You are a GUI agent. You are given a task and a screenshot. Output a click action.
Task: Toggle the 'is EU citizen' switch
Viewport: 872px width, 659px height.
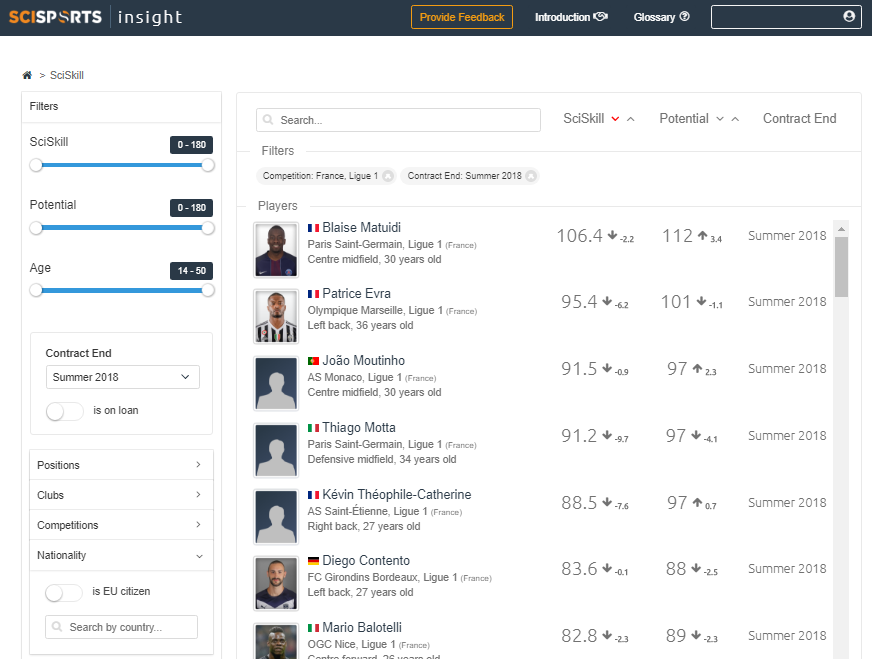click(64, 592)
